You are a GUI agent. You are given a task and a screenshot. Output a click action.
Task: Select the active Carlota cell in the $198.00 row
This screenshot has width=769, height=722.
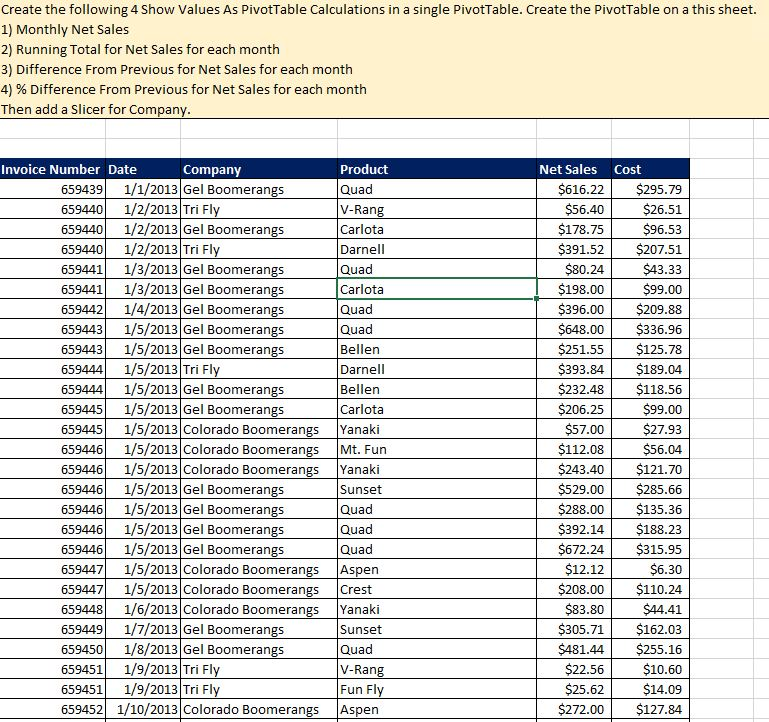pos(437,289)
